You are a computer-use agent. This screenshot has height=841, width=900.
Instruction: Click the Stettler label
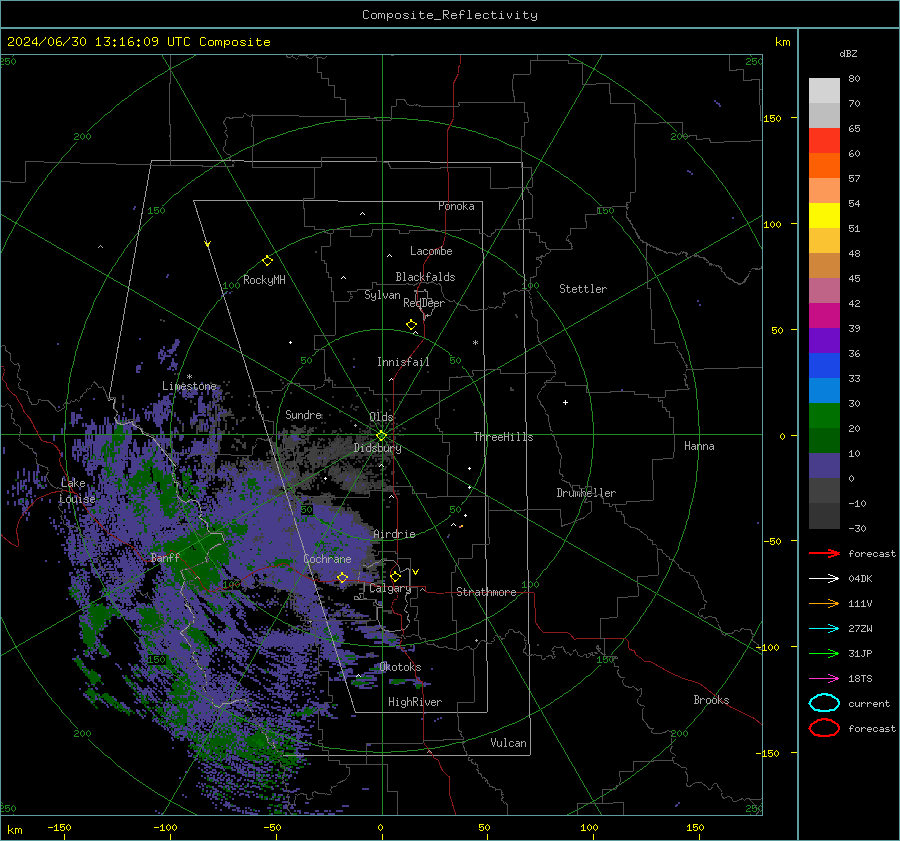[x=583, y=289]
